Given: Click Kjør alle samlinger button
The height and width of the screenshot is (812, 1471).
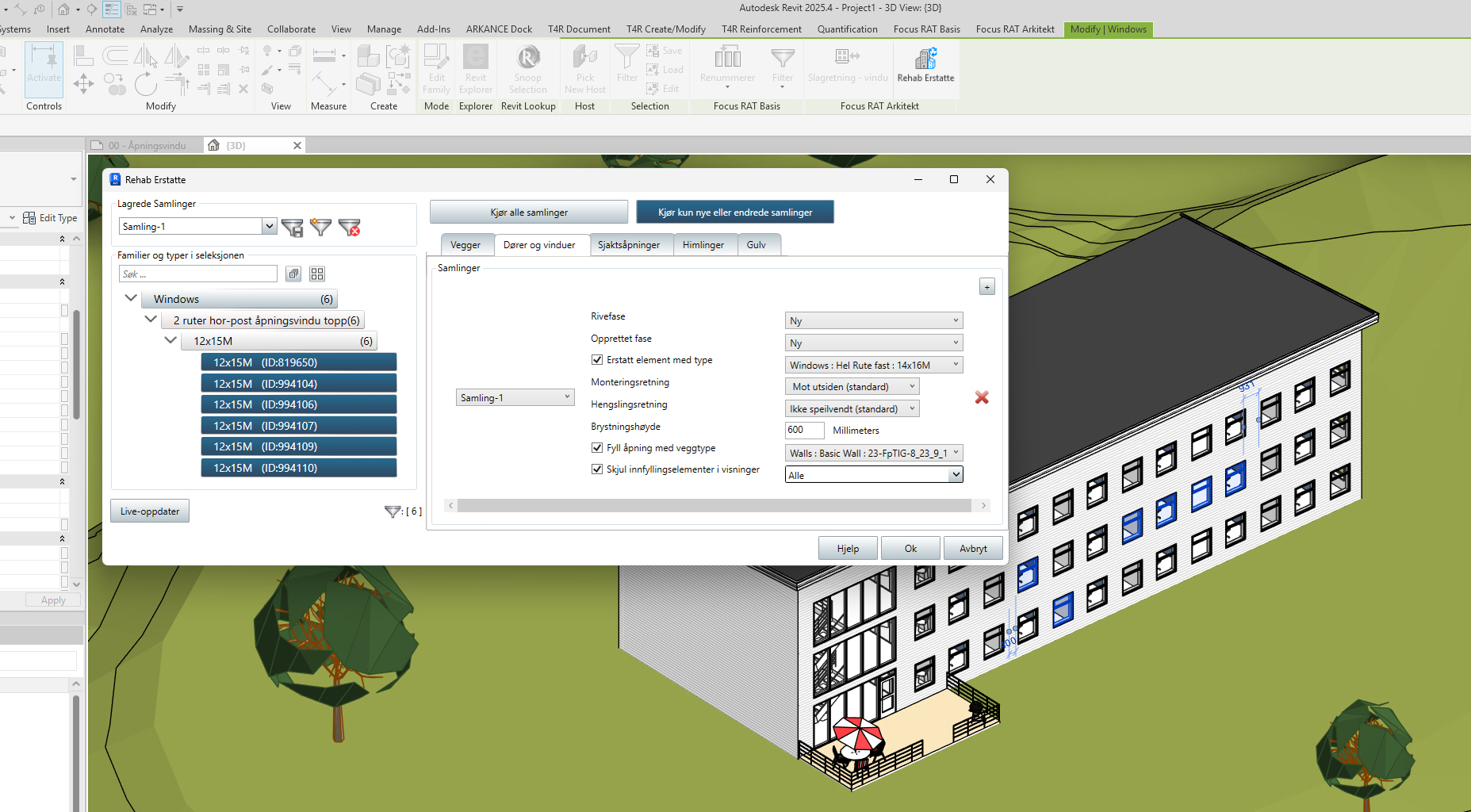Looking at the screenshot, I should 529,213.
